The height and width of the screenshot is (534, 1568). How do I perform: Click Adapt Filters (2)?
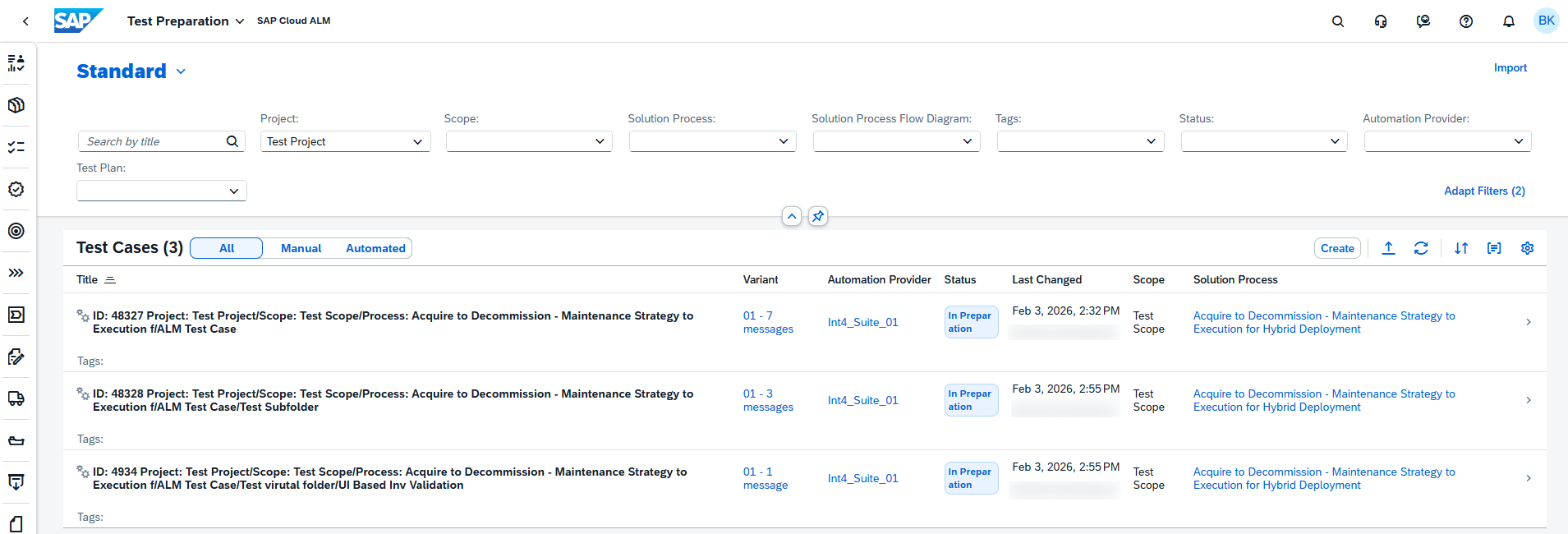click(1484, 191)
